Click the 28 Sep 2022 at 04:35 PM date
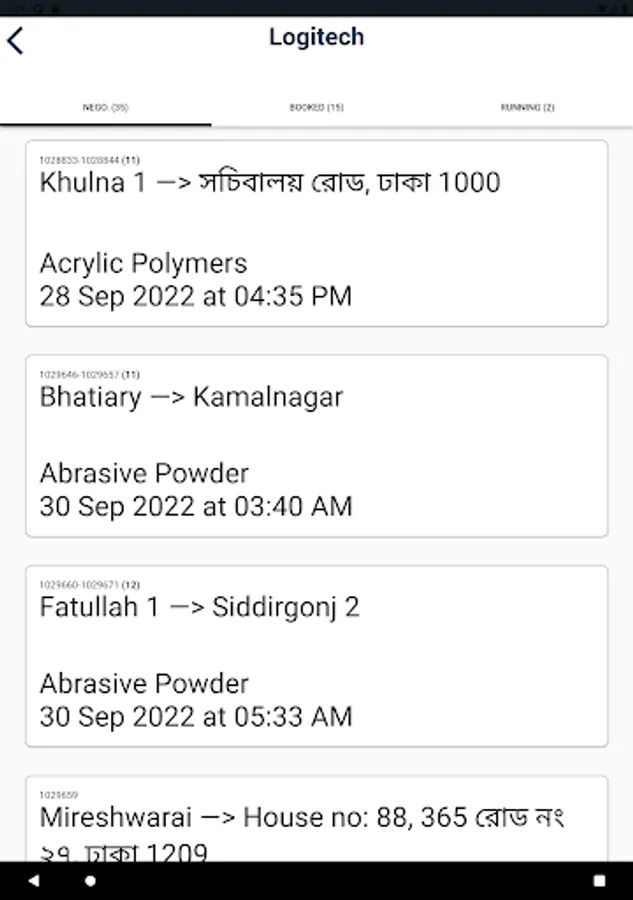This screenshot has height=900, width=633. point(196,296)
